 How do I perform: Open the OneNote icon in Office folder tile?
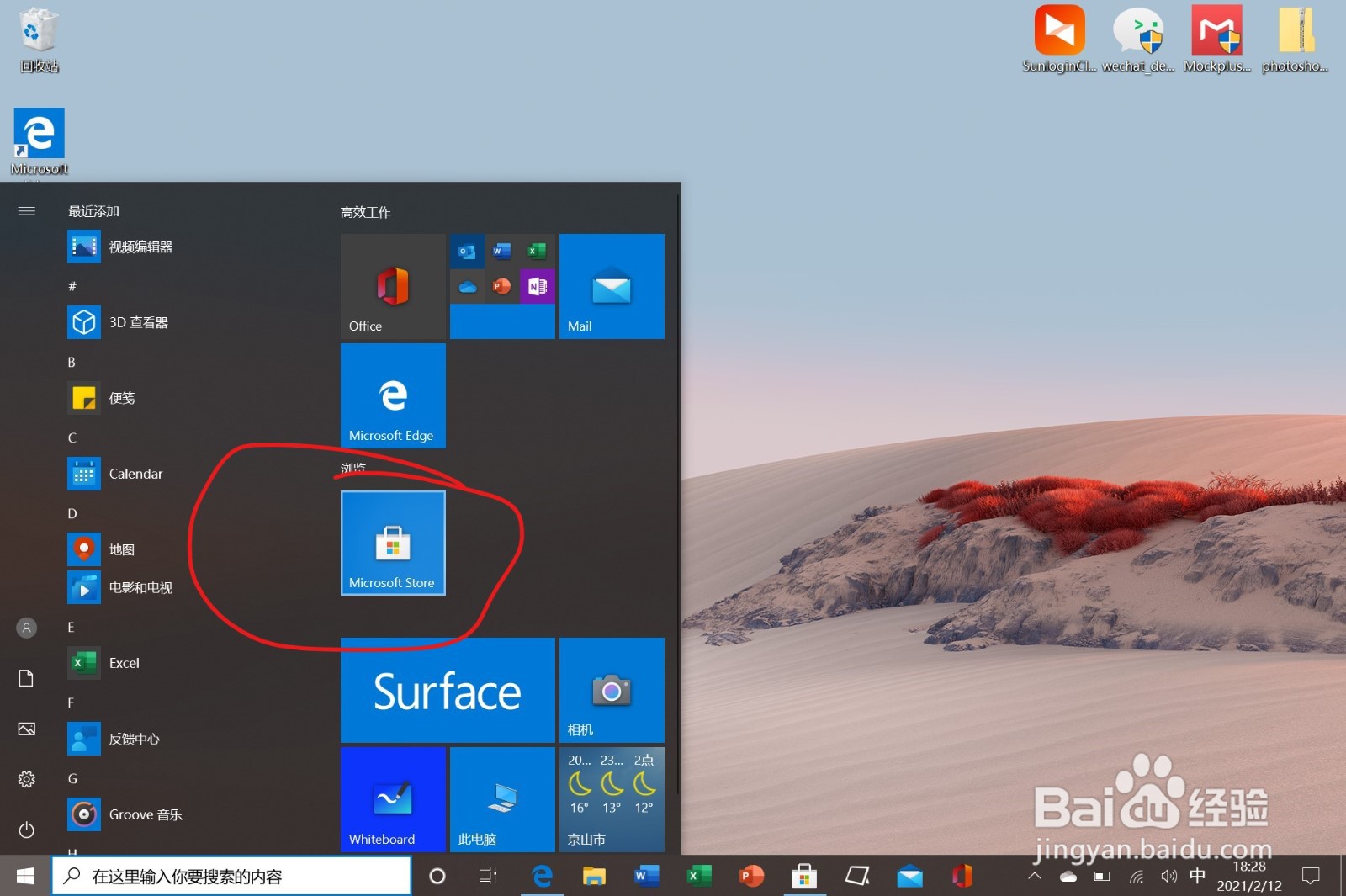point(538,286)
